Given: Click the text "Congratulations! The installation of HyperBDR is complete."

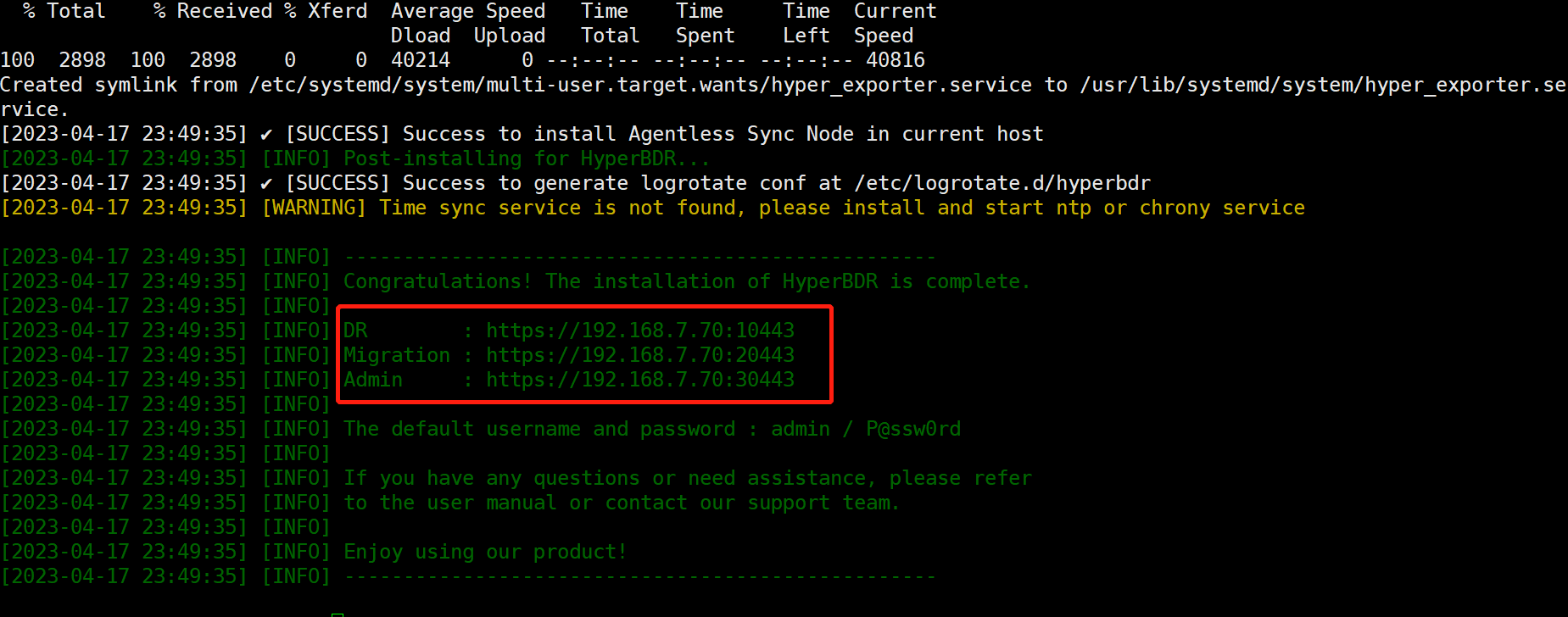Looking at the screenshot, I should tap(687, 281).
